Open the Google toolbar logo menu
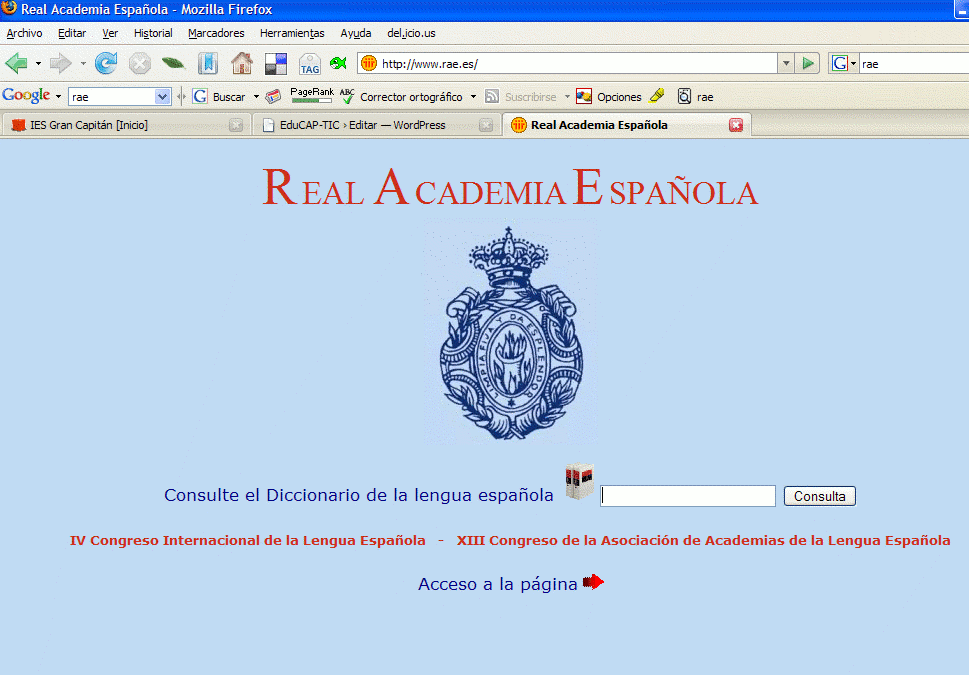 coord(32,96)
